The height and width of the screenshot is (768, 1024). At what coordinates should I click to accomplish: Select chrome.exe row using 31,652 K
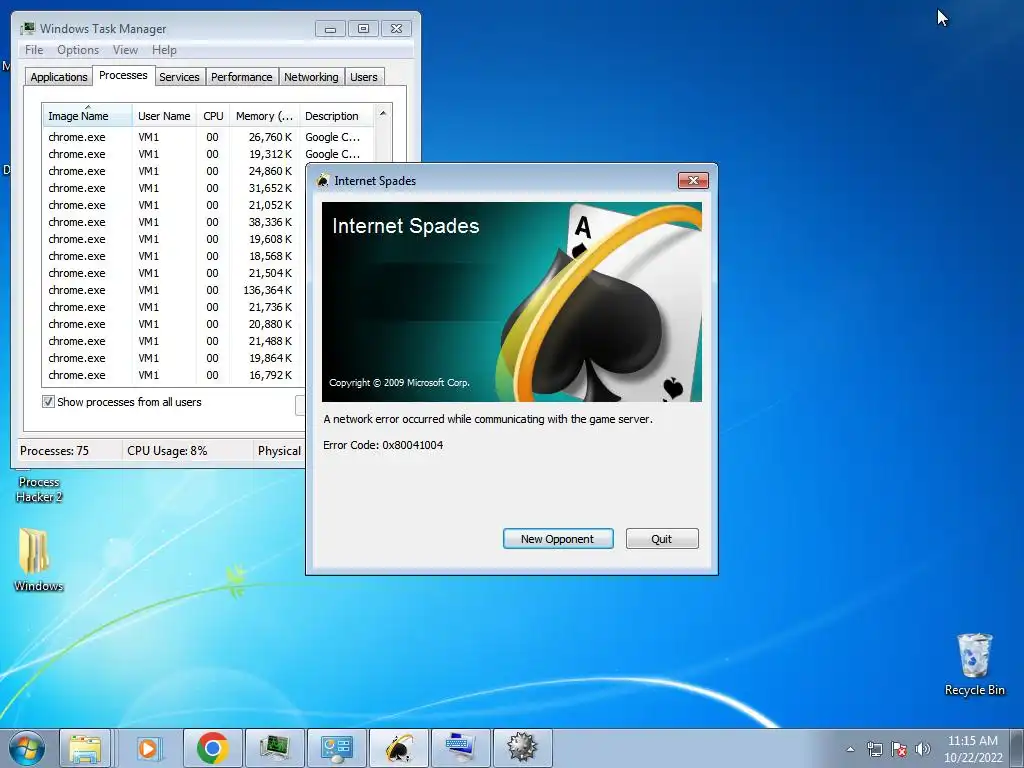tap(172, 188)
